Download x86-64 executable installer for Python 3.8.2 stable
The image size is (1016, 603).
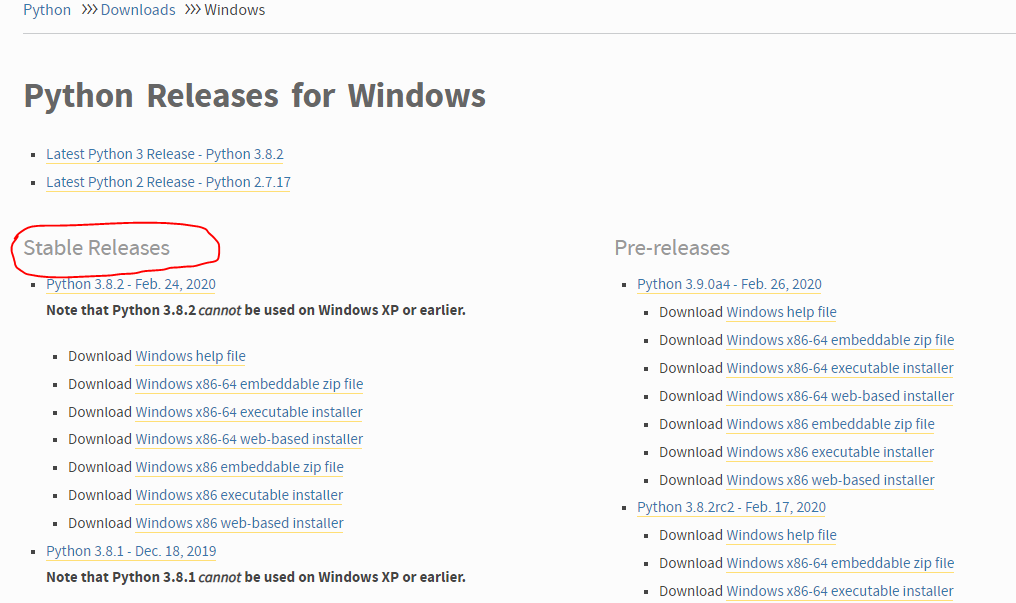coord(249,412)
